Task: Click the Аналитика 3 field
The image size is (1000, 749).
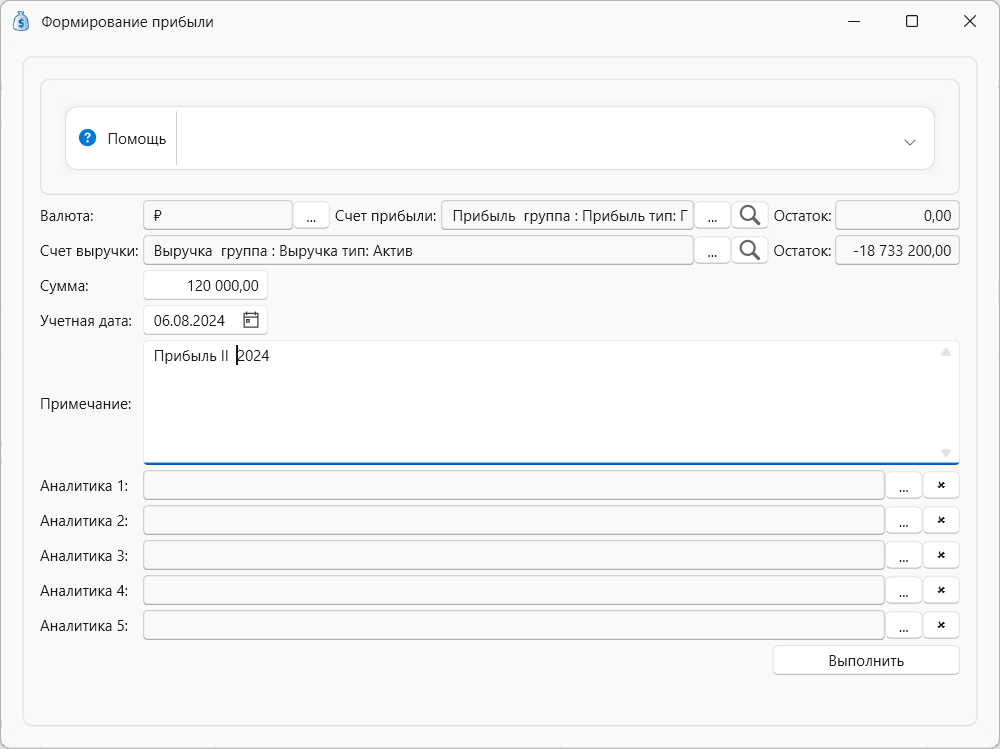Action: point(514,555)
